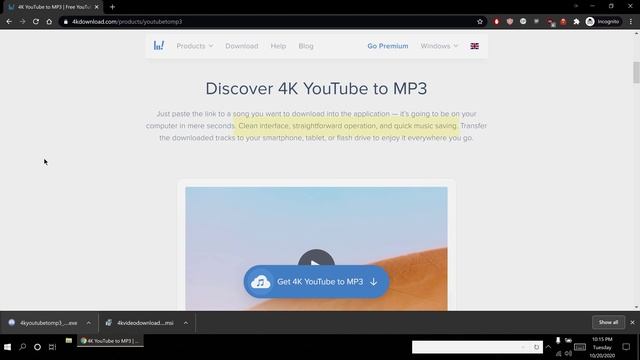The width and height of the screenshot is (640, 360).
Task: Click the page vertical scrollbar thumb
Action: click(636, 72)
